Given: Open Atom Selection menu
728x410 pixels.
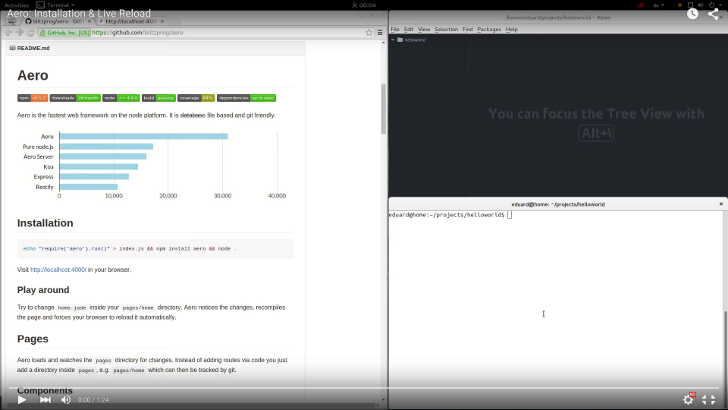Looking at the screenshot, I should click(446, 29).
